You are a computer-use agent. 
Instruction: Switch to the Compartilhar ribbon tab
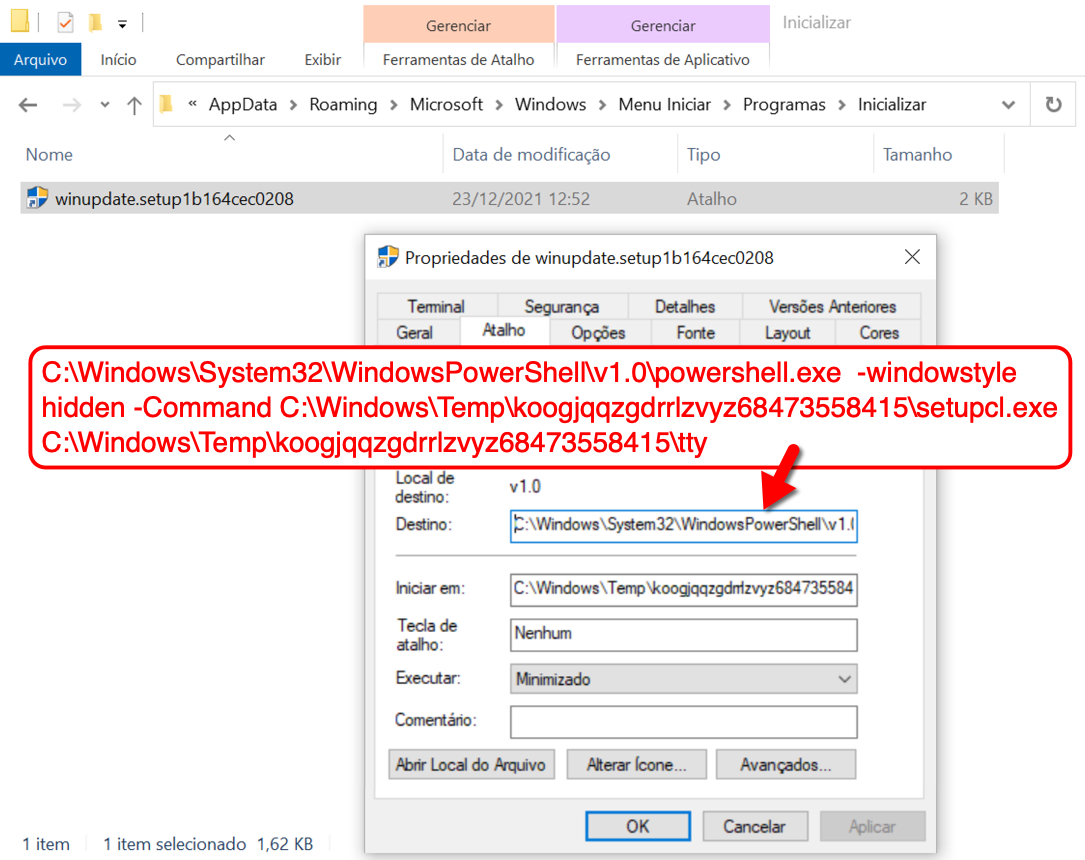[220, 60]
